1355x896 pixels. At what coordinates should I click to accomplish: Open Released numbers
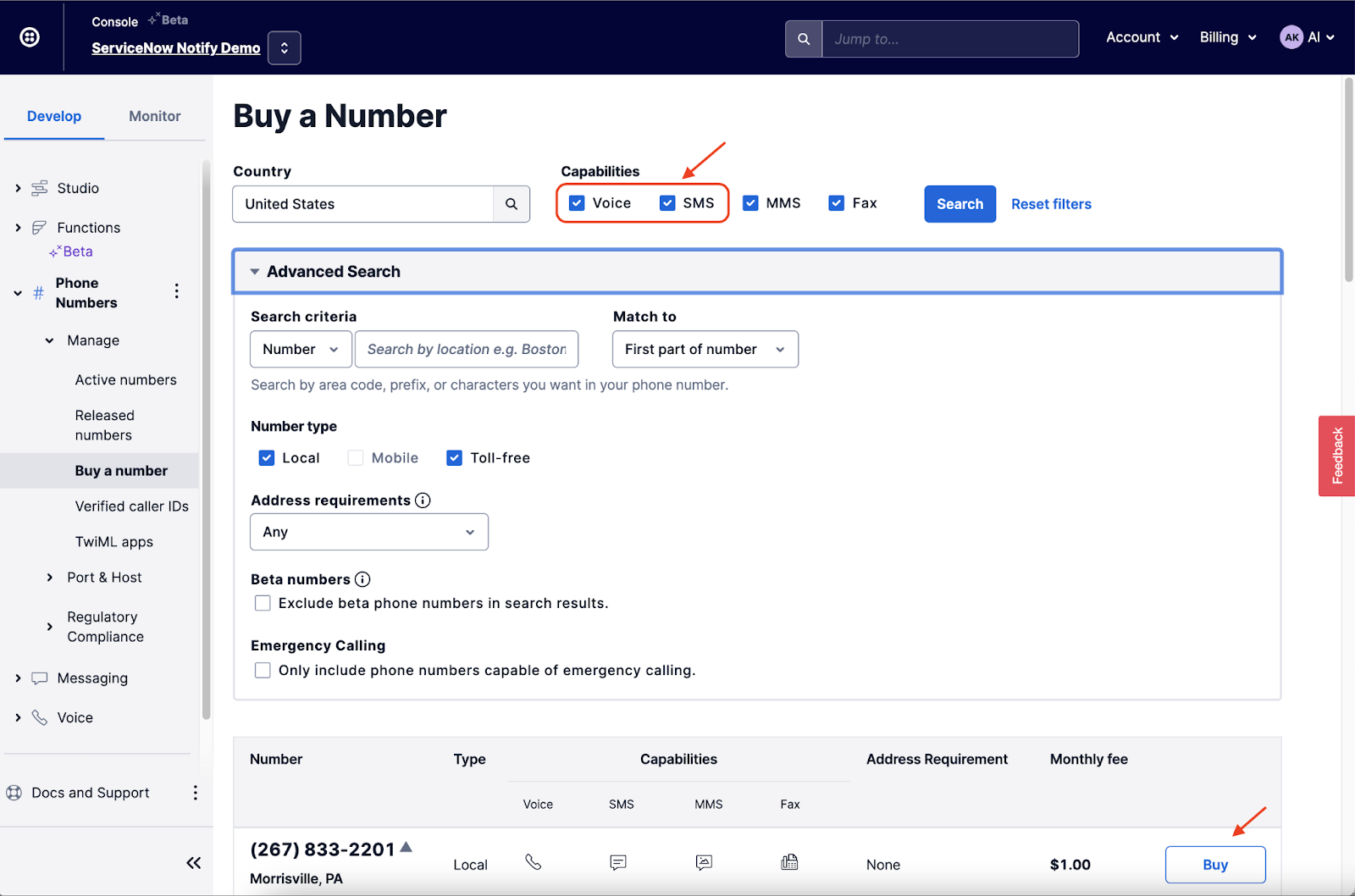coord(104,425)
